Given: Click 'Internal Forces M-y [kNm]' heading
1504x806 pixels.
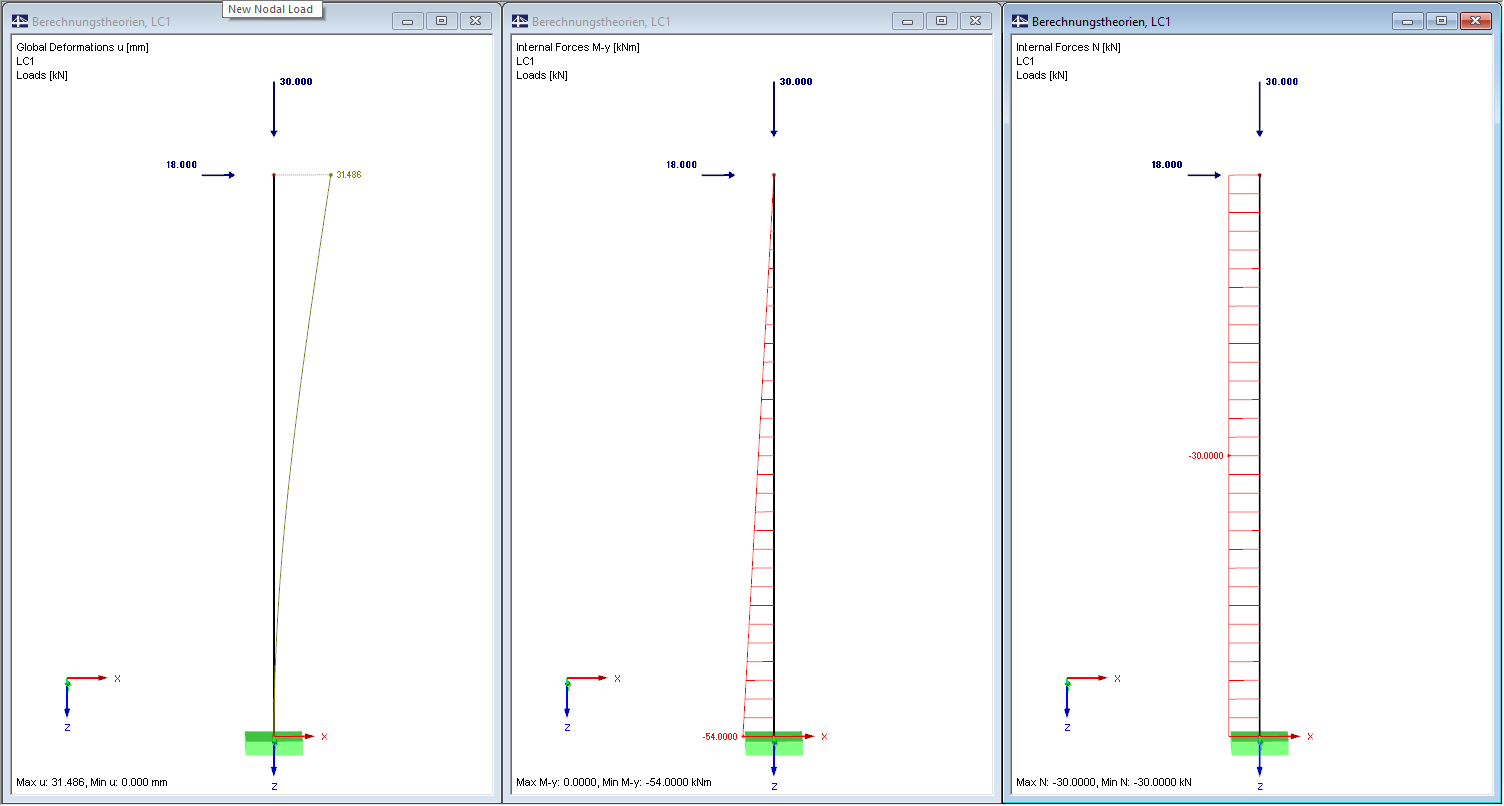Looking at the screenshot, I should pyautogui.click(x=578, y=47).
